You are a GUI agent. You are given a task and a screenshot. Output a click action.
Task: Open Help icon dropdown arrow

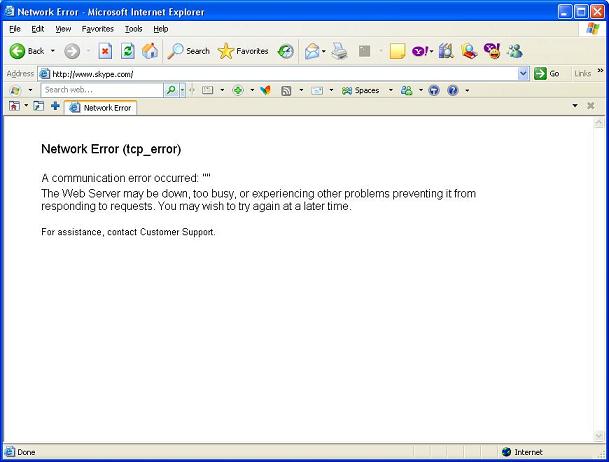(x=467, y=90)
